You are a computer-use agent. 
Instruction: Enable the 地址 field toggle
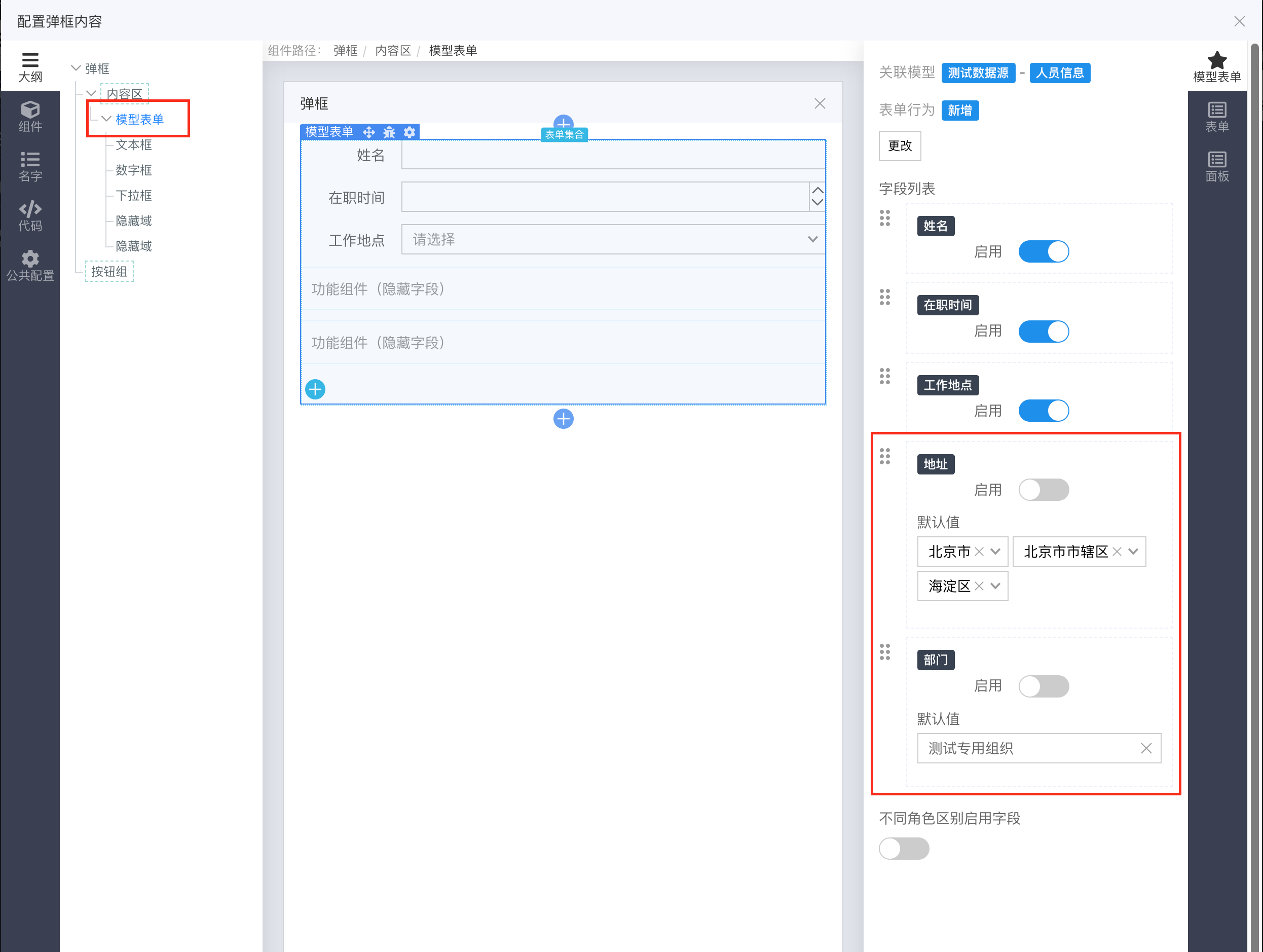point(1044,490)
